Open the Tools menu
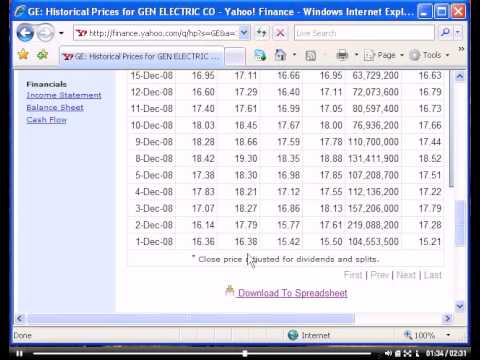Viewport: 480px width, 360px height. pos(430,55)
